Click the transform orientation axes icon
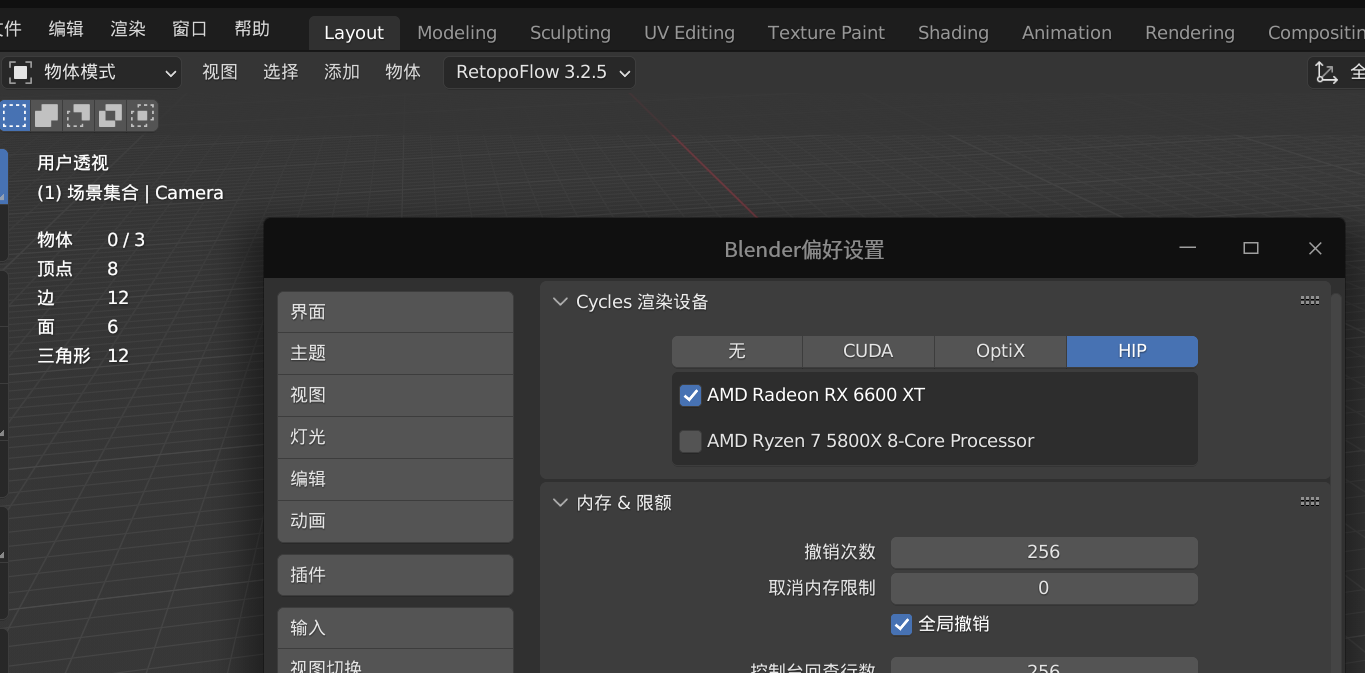 pos(1327,71)
